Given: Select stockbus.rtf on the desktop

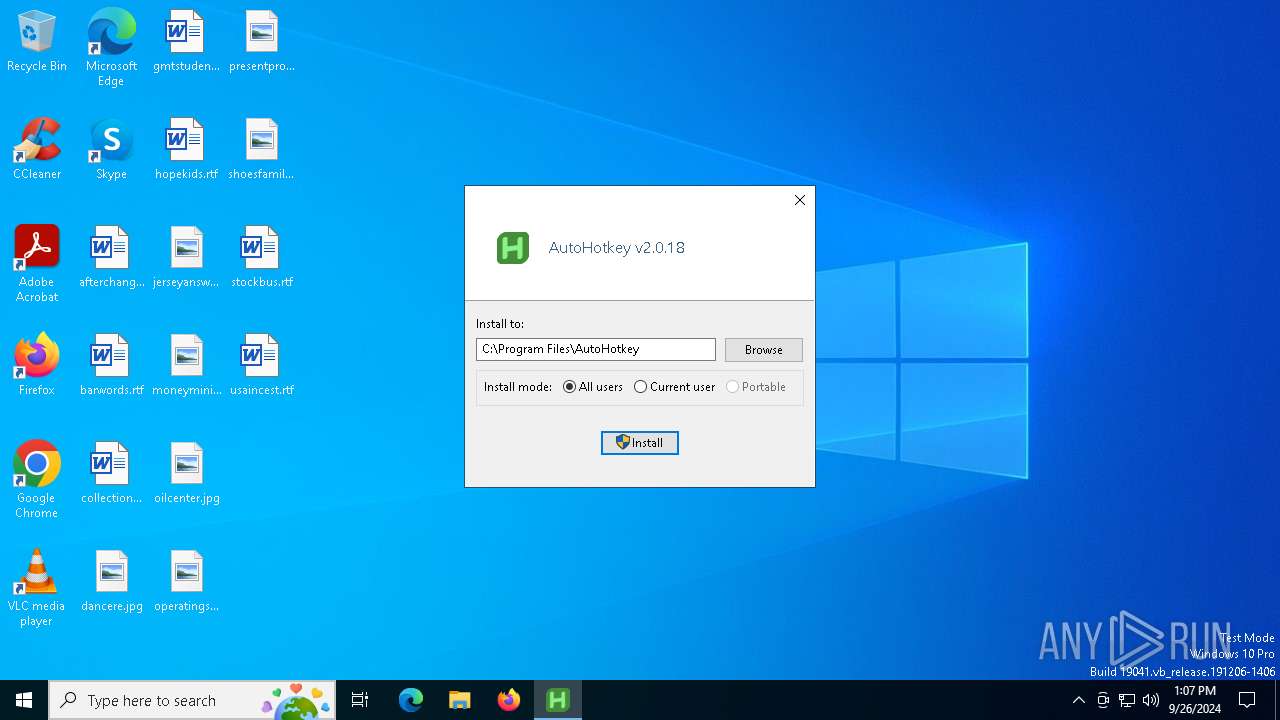Looking at the screenshot, I should click(261, 258).
